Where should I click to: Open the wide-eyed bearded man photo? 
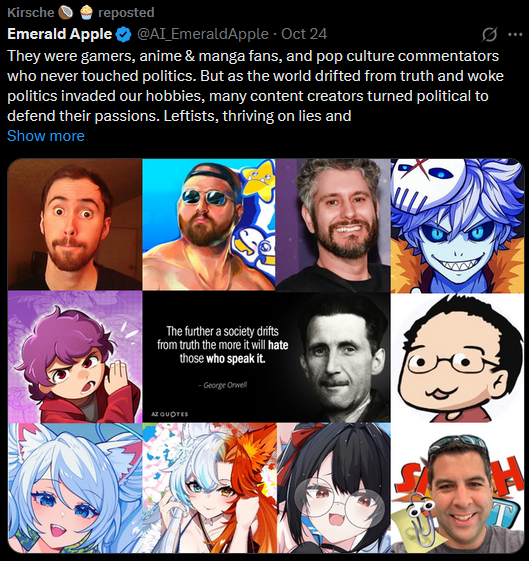point(75,224)
